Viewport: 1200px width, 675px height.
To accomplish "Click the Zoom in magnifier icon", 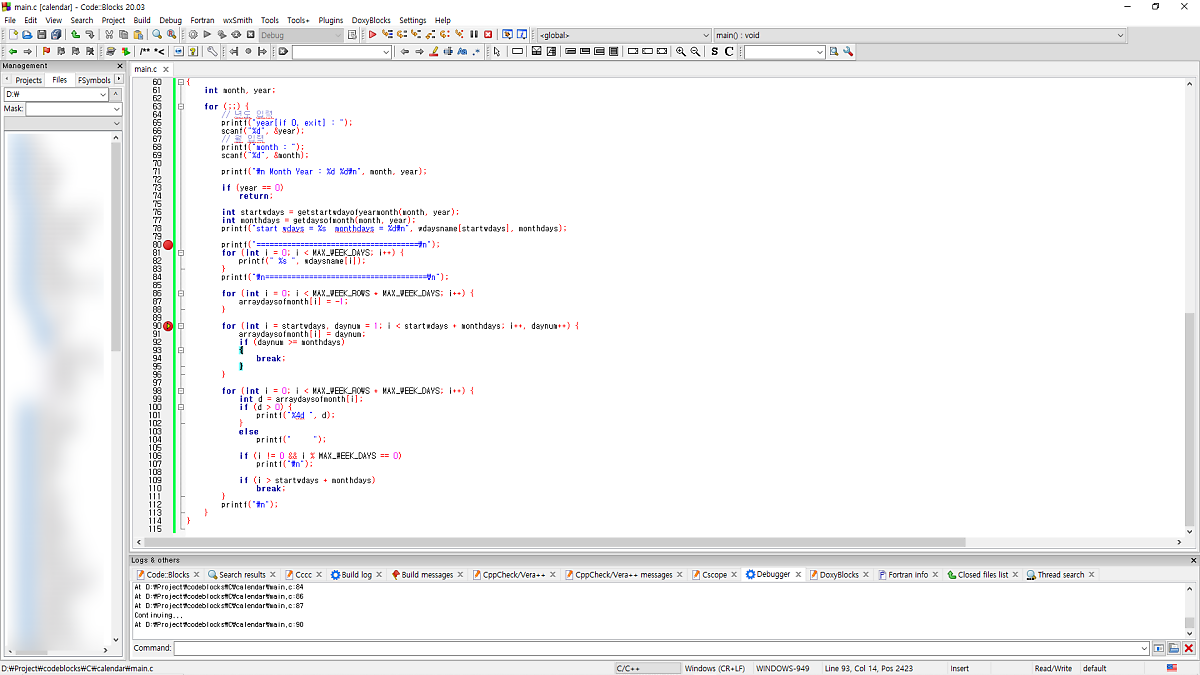I will [x=680, y=52].
